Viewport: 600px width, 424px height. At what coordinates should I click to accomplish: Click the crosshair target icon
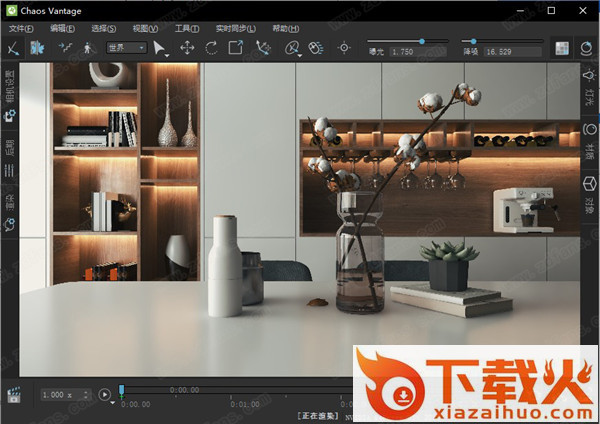pos(344,48)
